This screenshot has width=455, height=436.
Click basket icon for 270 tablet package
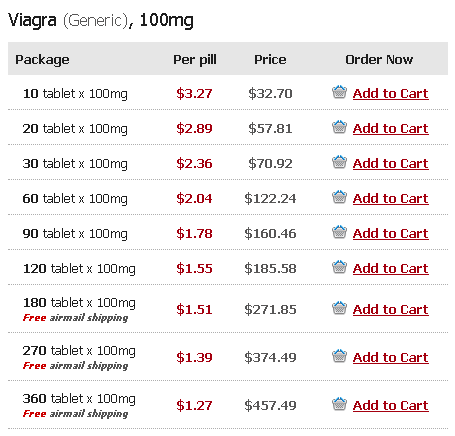click(x=339, y=356)
